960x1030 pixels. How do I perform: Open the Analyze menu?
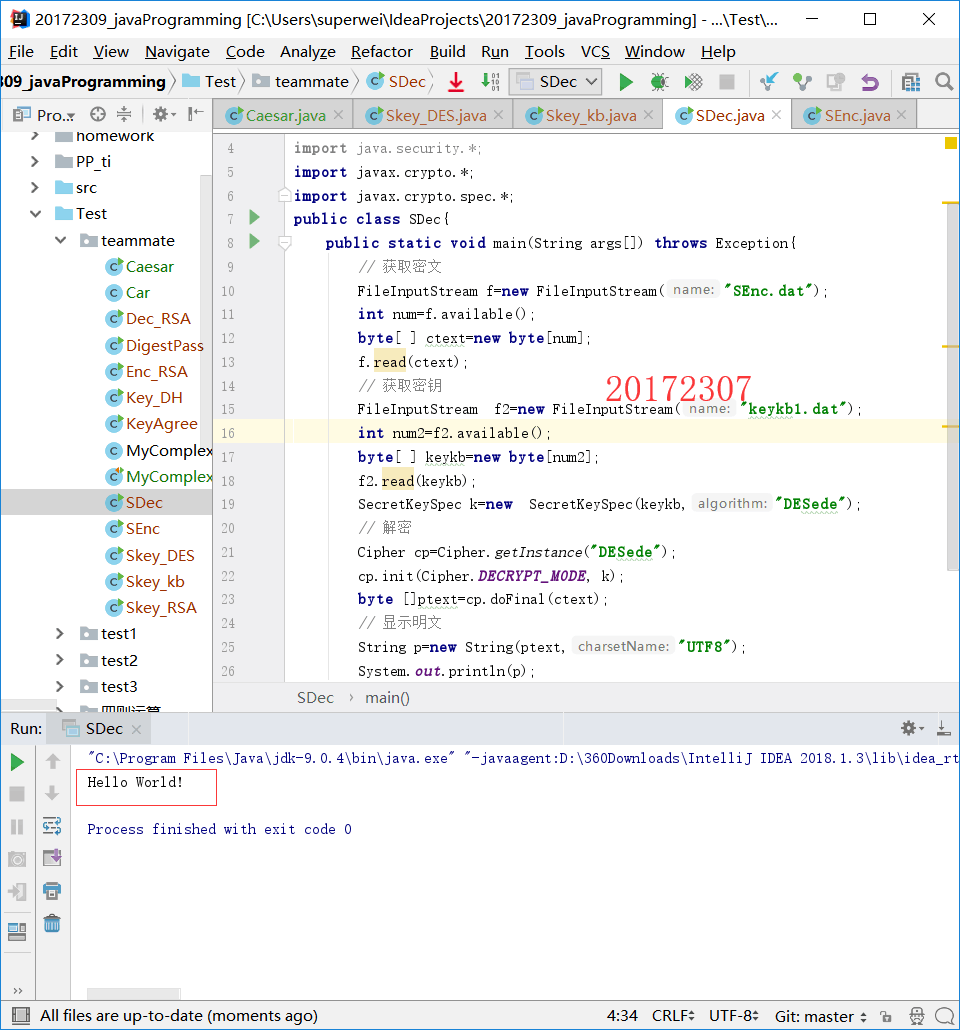(308, 51)
